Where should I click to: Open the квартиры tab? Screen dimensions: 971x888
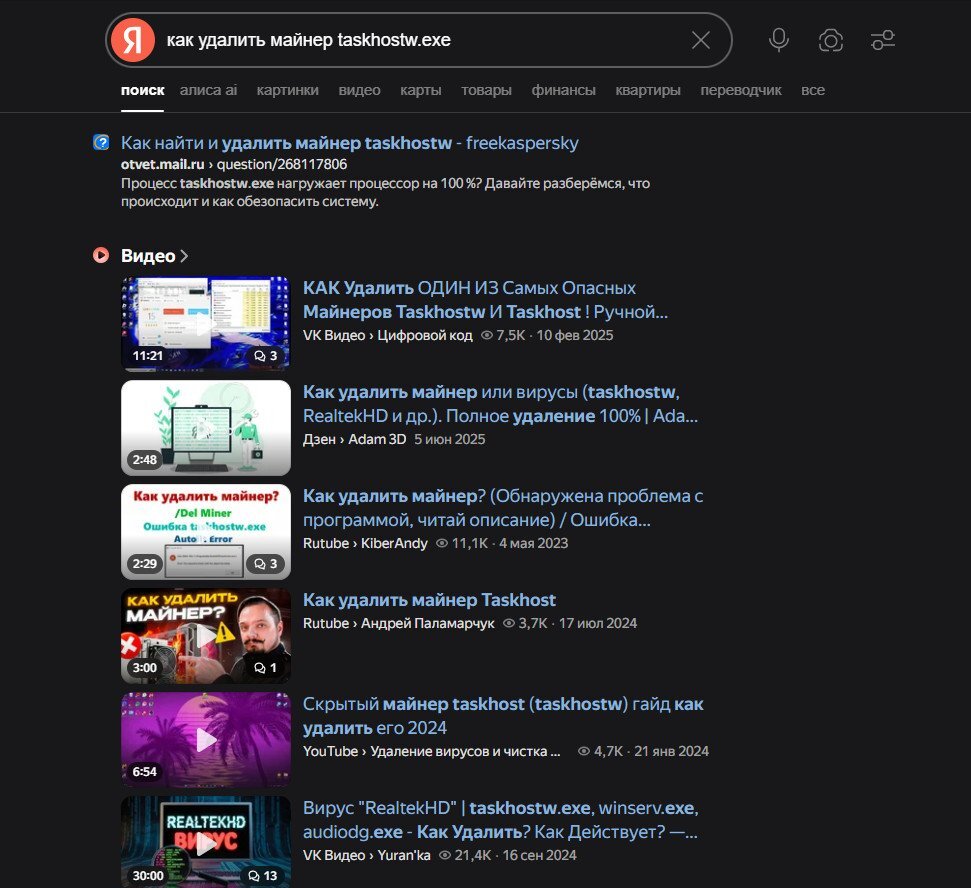(x=648, y=90)
